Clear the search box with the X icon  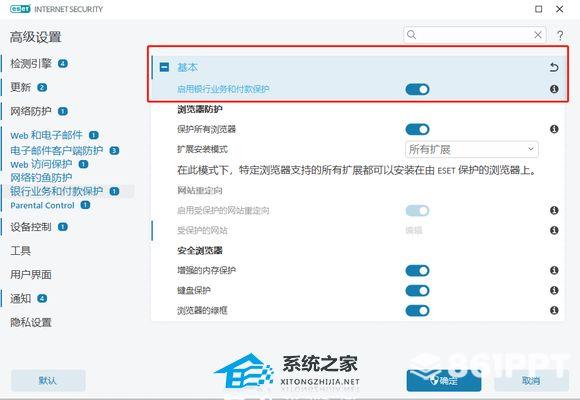538,35
